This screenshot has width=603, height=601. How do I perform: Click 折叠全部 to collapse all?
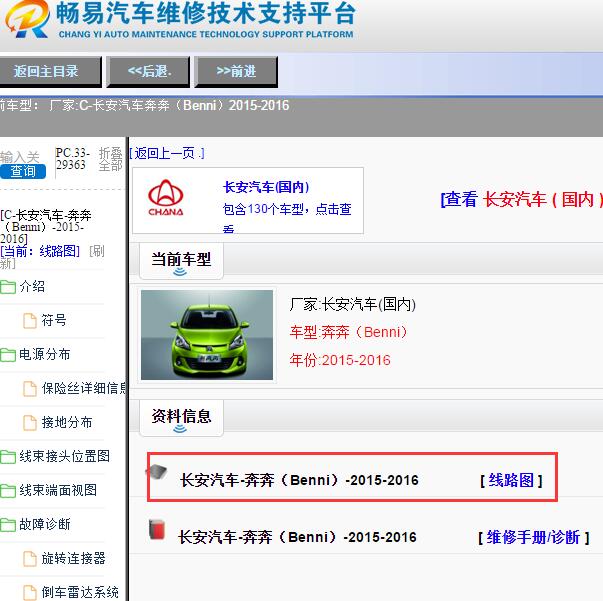point(110,159)
